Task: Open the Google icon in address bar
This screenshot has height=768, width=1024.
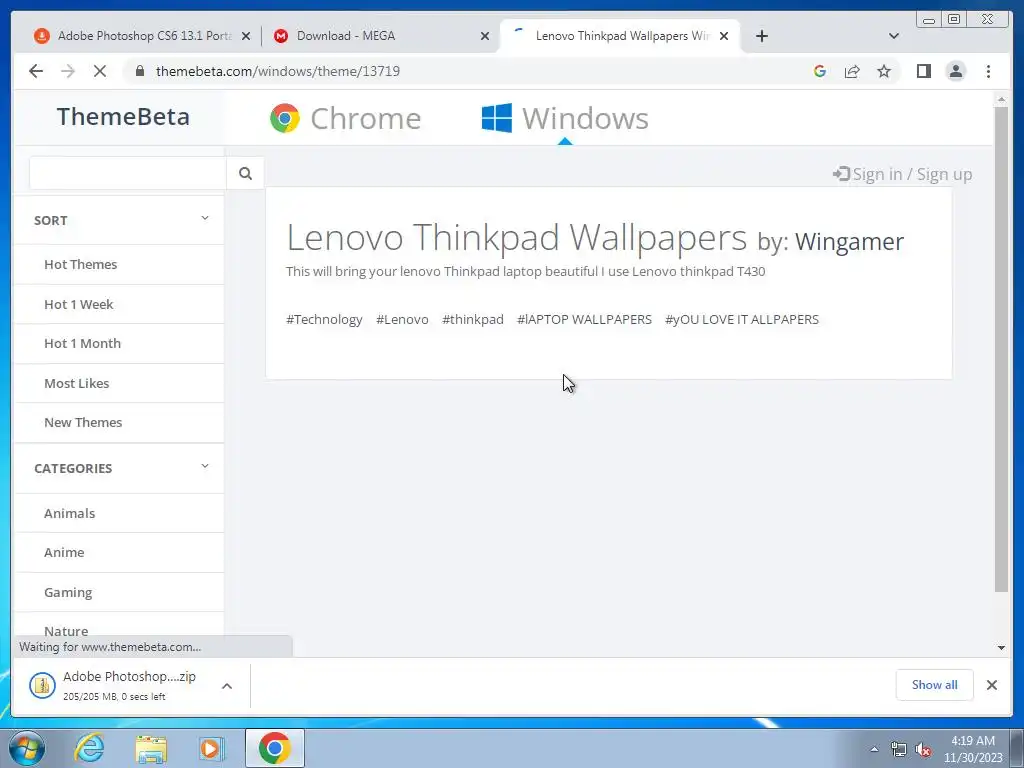Action: (820, 71)
